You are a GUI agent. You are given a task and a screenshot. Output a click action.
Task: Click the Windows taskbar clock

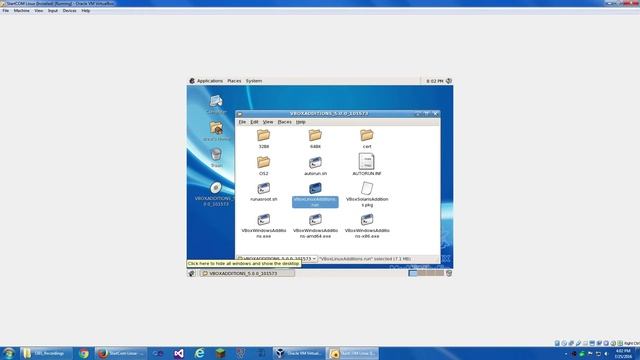tap(623, 353)
